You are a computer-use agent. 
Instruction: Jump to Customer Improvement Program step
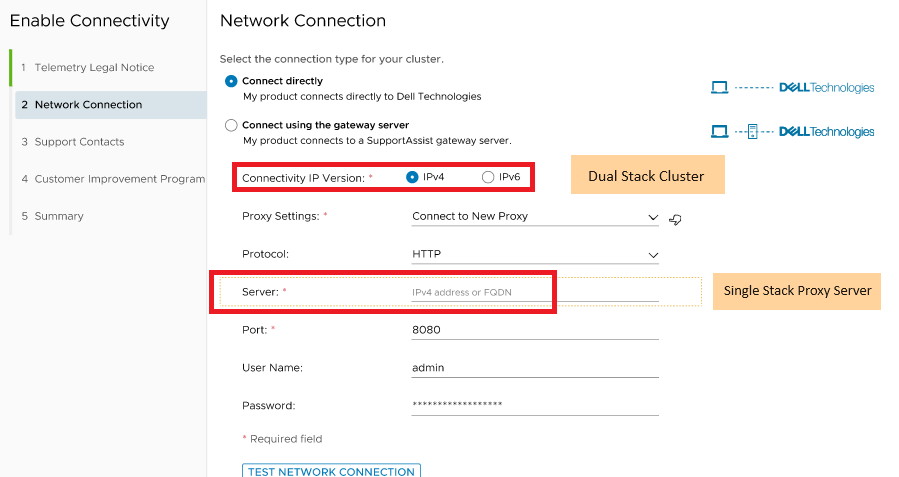[119, 179]
